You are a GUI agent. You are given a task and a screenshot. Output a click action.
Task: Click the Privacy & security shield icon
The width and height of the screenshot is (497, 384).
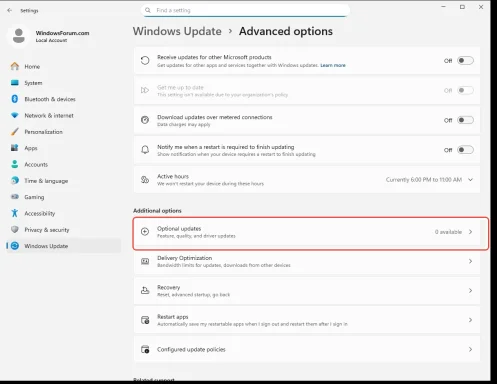point(15,229)
